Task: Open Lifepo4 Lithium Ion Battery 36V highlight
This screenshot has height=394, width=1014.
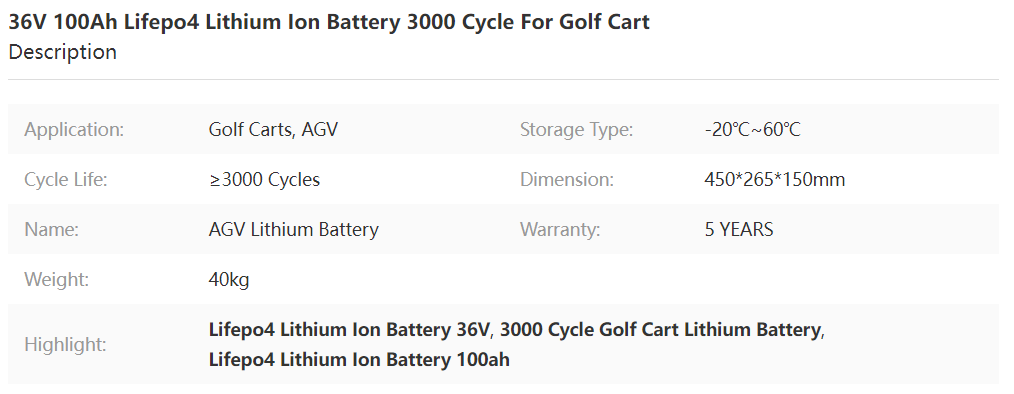Action: point(350,330)
